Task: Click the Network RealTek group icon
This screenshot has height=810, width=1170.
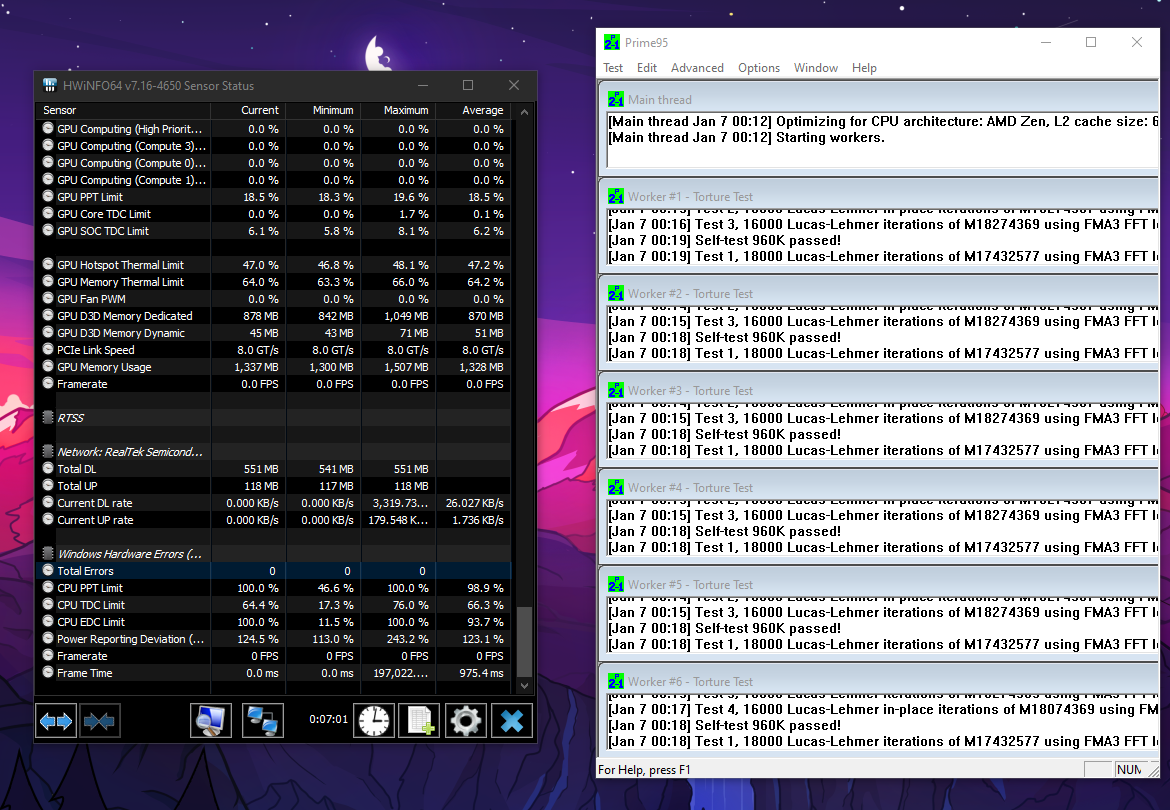Action: pos(48,451)
